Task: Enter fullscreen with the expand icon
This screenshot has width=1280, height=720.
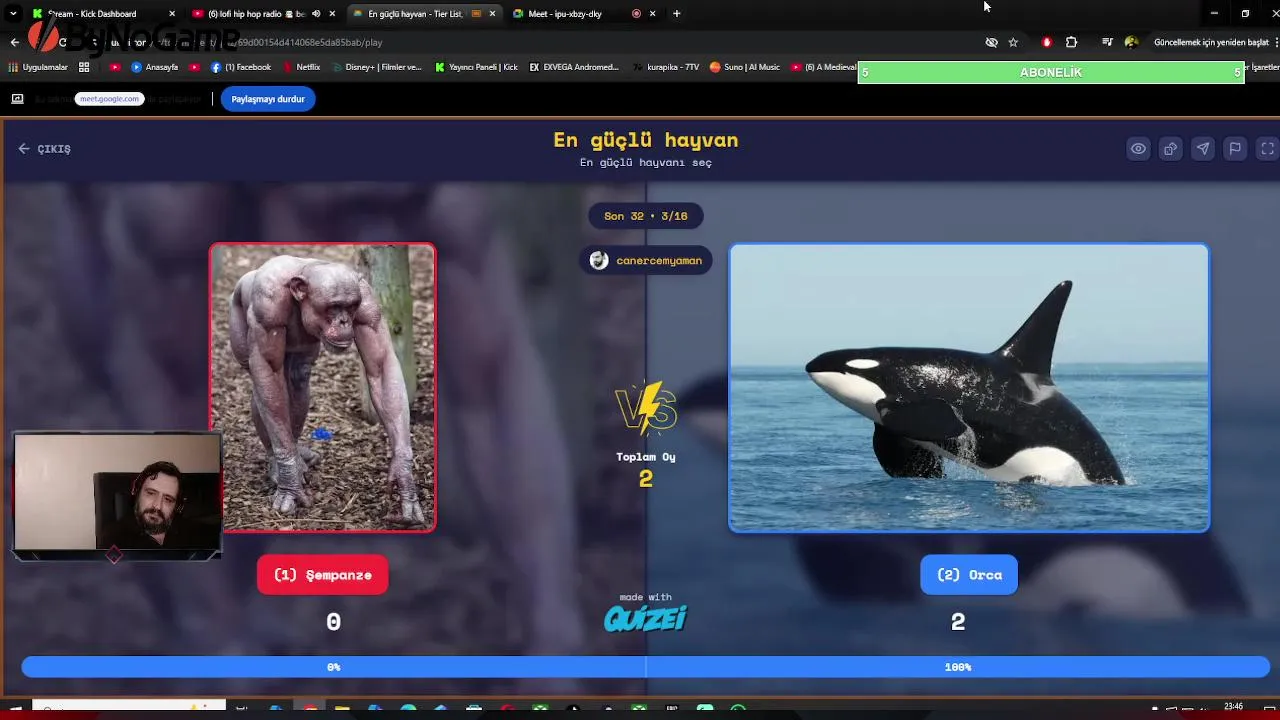Action: 1267,149
